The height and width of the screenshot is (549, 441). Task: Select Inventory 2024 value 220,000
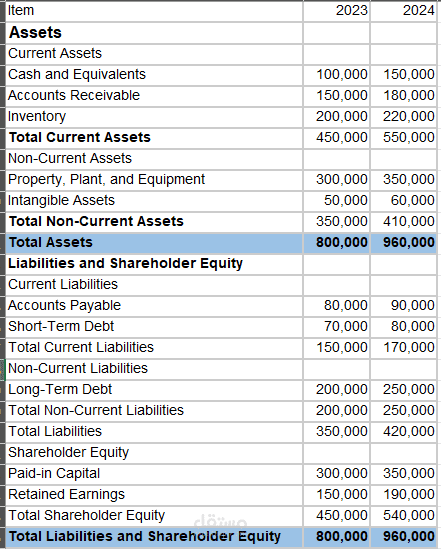pyautogui.click(x=404, y=117)
